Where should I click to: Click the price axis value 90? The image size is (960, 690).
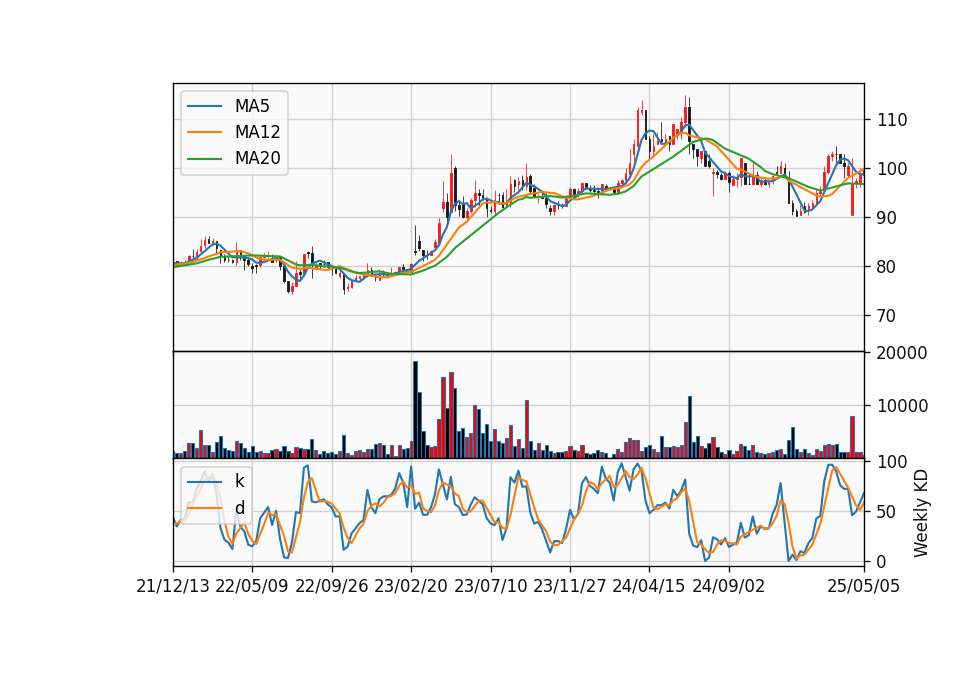click(887, 218)
